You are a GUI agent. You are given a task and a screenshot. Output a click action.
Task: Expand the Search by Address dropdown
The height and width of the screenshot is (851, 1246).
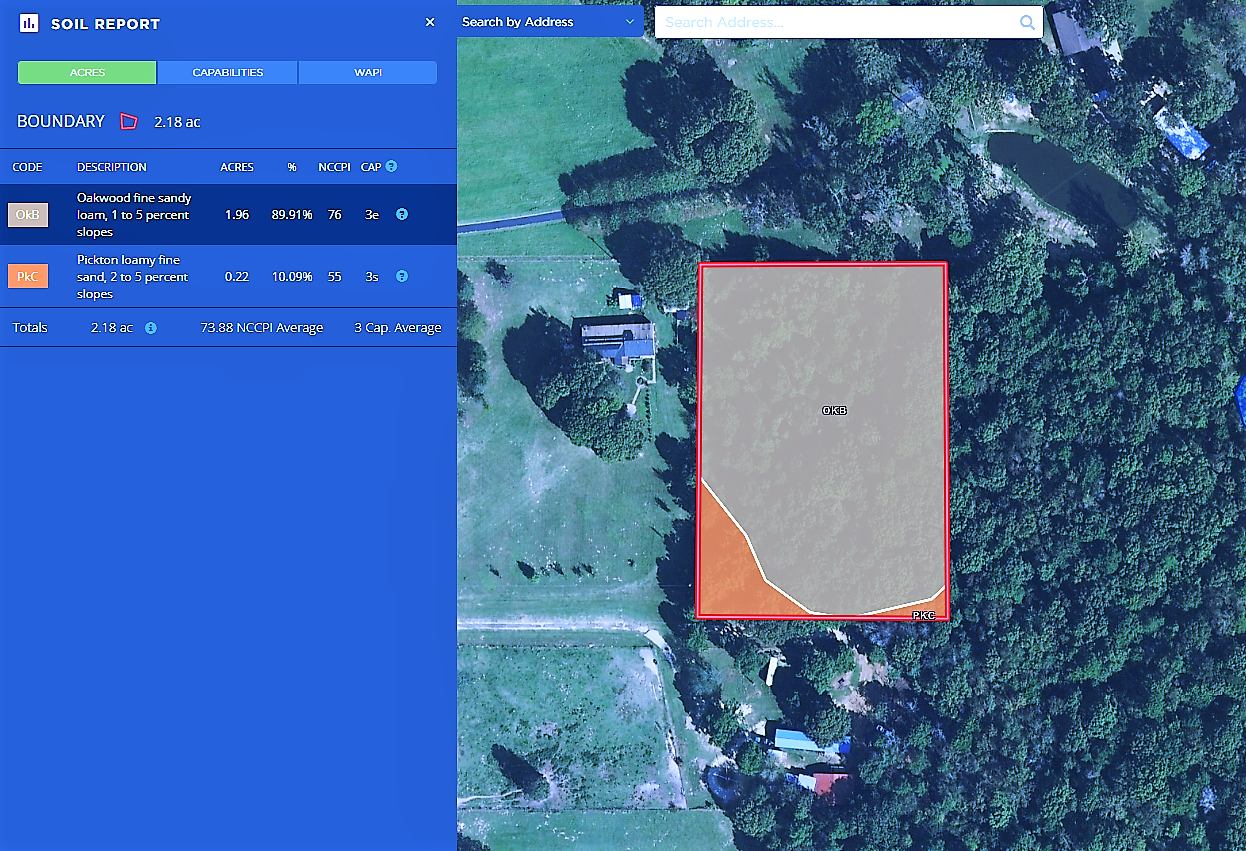[x=548, y=22]
